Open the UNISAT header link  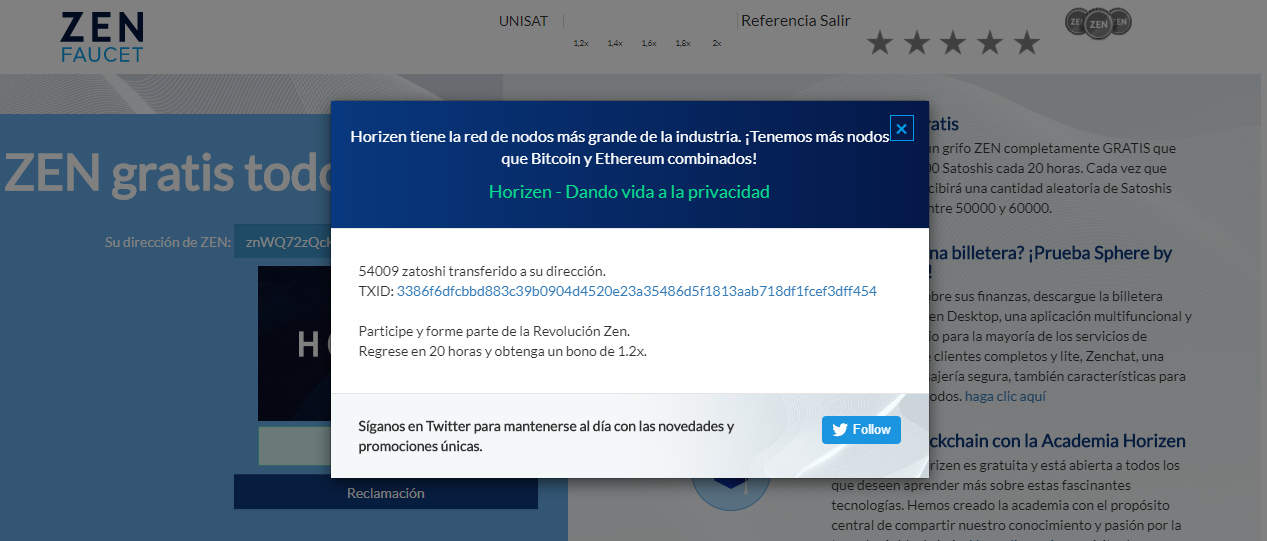524,21
